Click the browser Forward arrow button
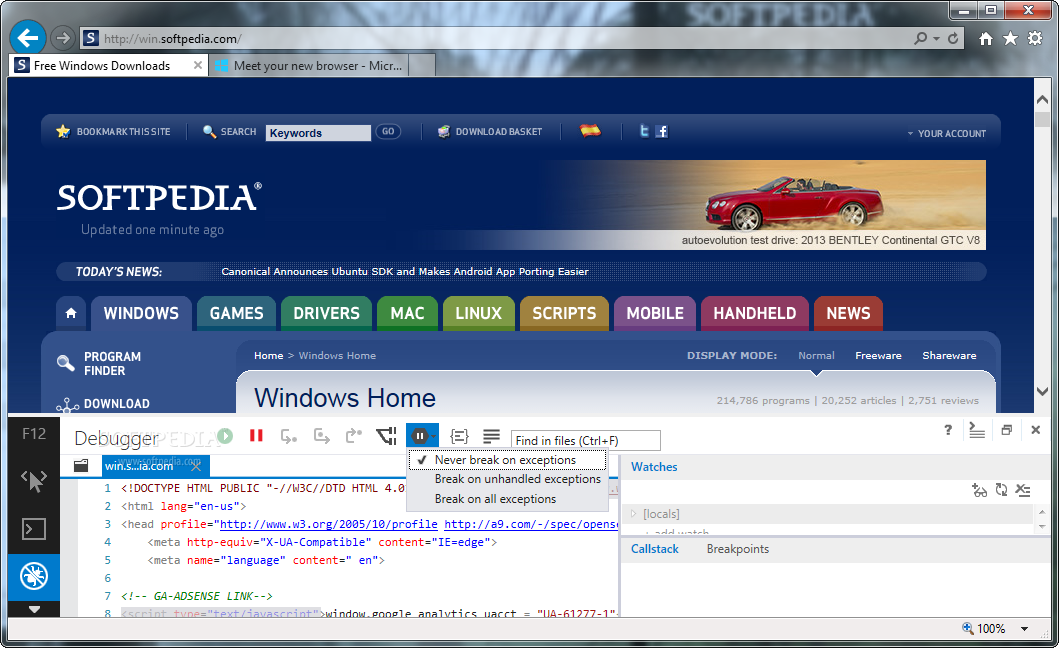 pyautogui.click(x=63, y=38)
